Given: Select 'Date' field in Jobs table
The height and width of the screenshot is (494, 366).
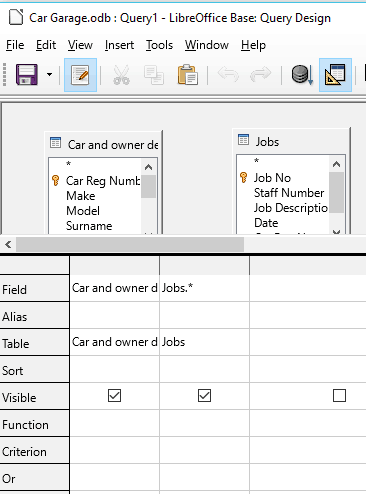Looking at the screenshot, I should click(266, 223).
